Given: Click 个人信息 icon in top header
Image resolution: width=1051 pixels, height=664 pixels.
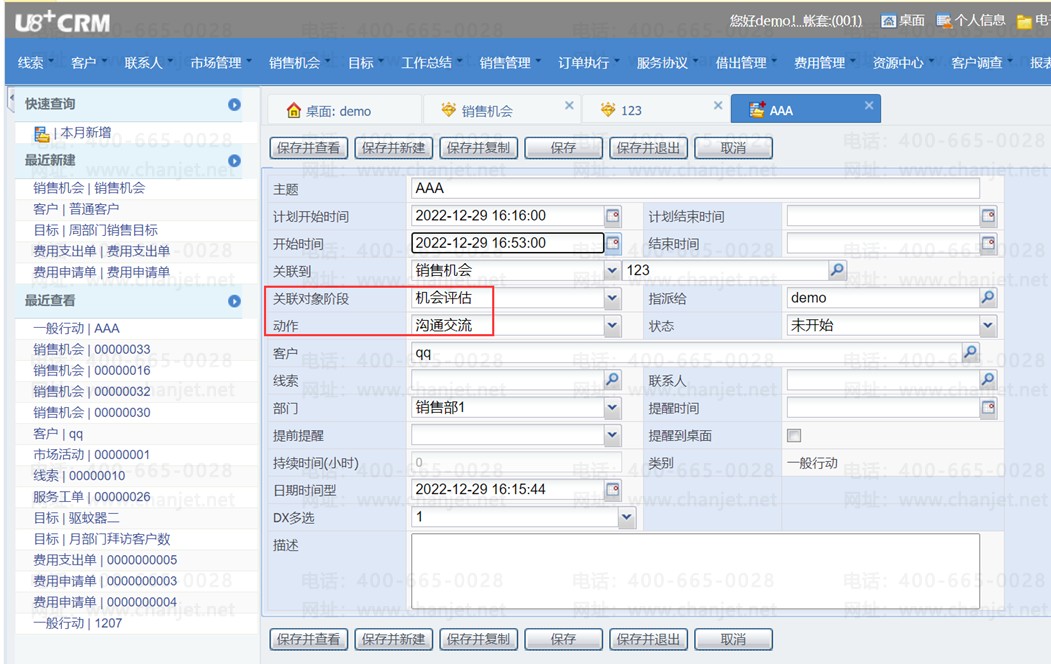Looking at the screenshot, I should pyautogui.click(x=944, y=21).
